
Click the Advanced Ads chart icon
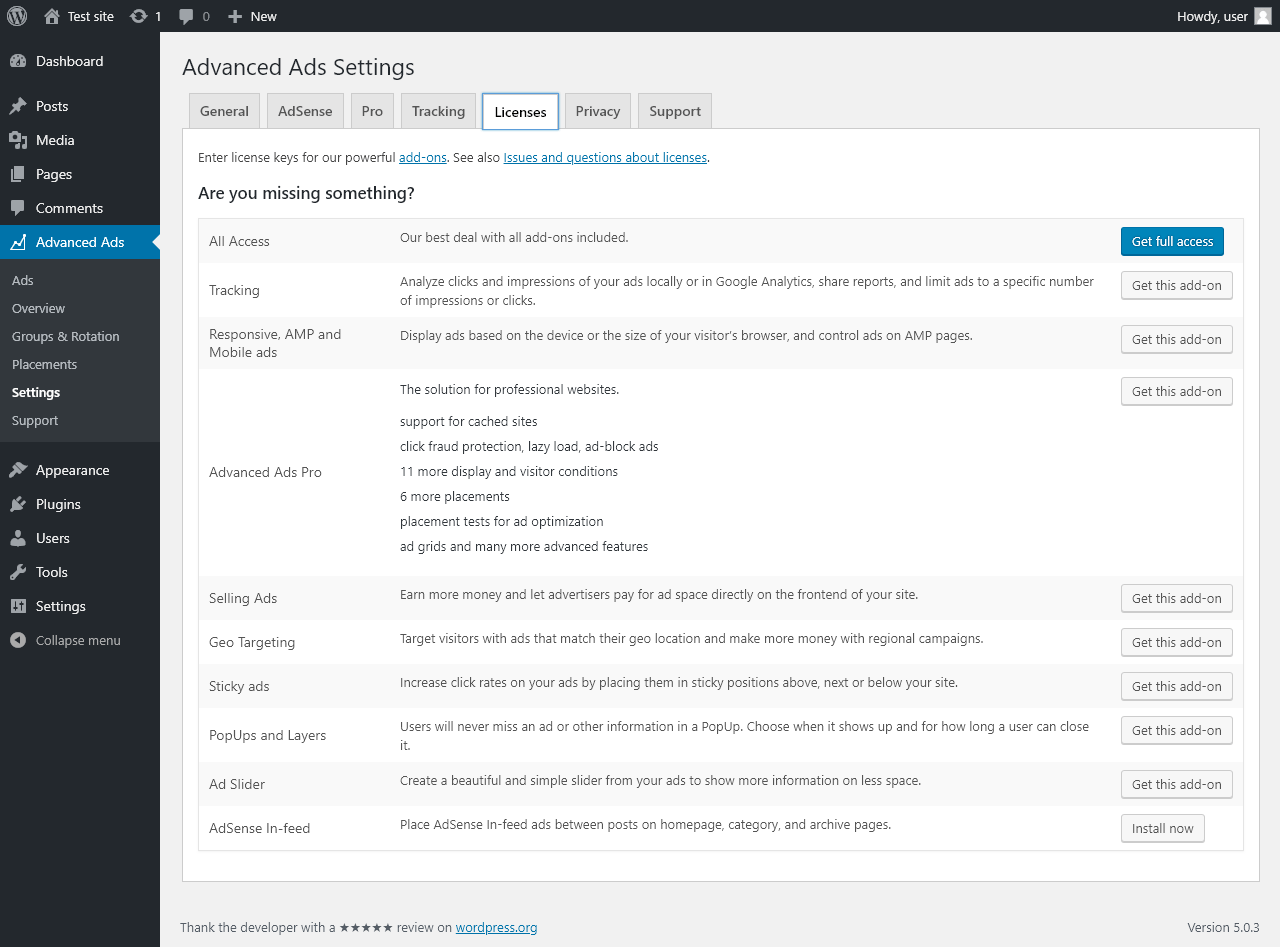[x=18, y=242]
